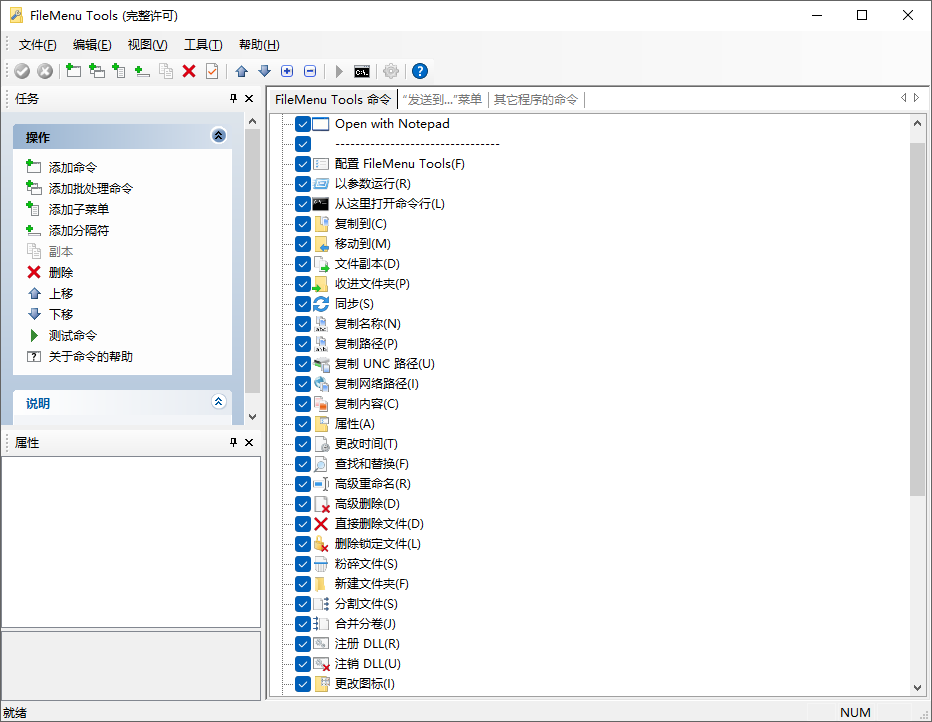Toggle the 同步(S) command checkbox

302,303
